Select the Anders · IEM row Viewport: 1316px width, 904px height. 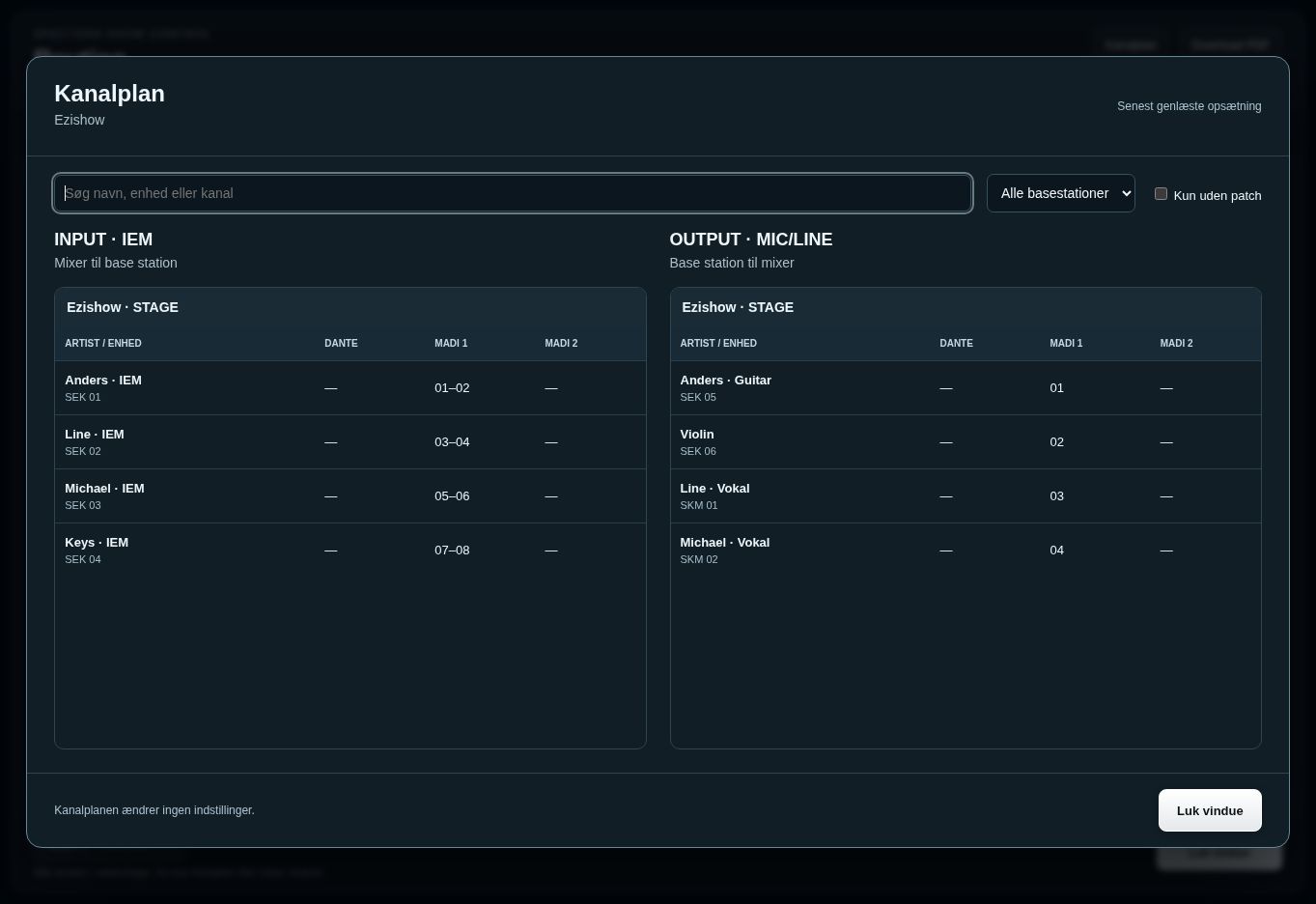click(x=350, y=388)
